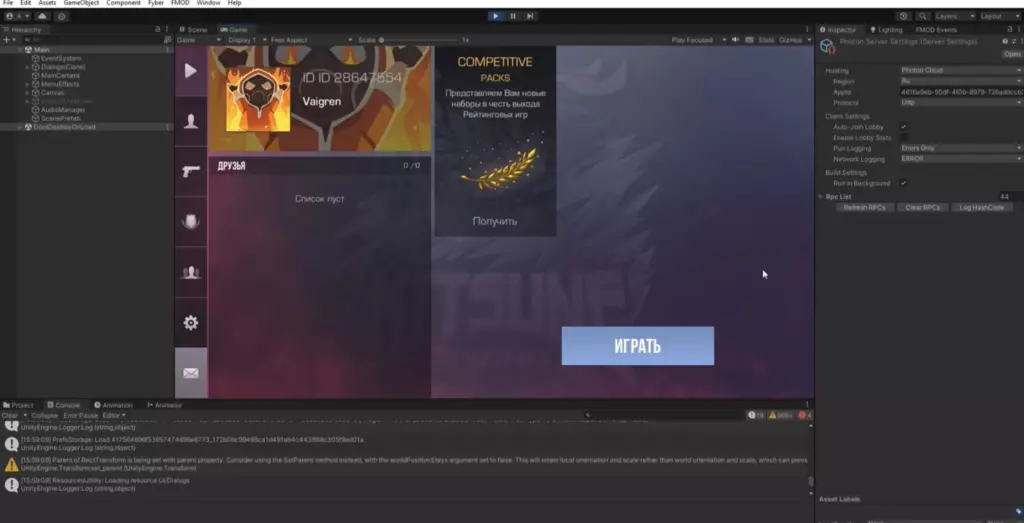
Task: Click the Inspector panel lock icon
Action: 1010,29
